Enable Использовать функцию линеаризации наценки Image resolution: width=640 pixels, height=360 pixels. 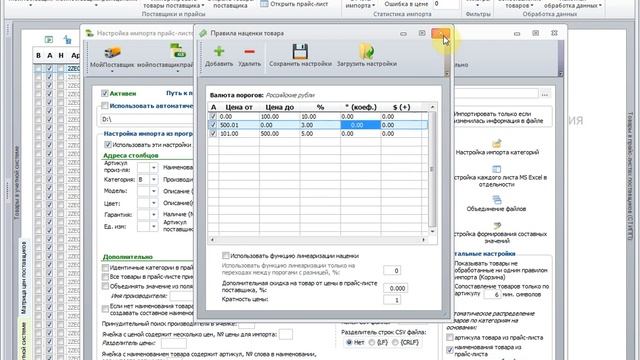coord(226,256)
